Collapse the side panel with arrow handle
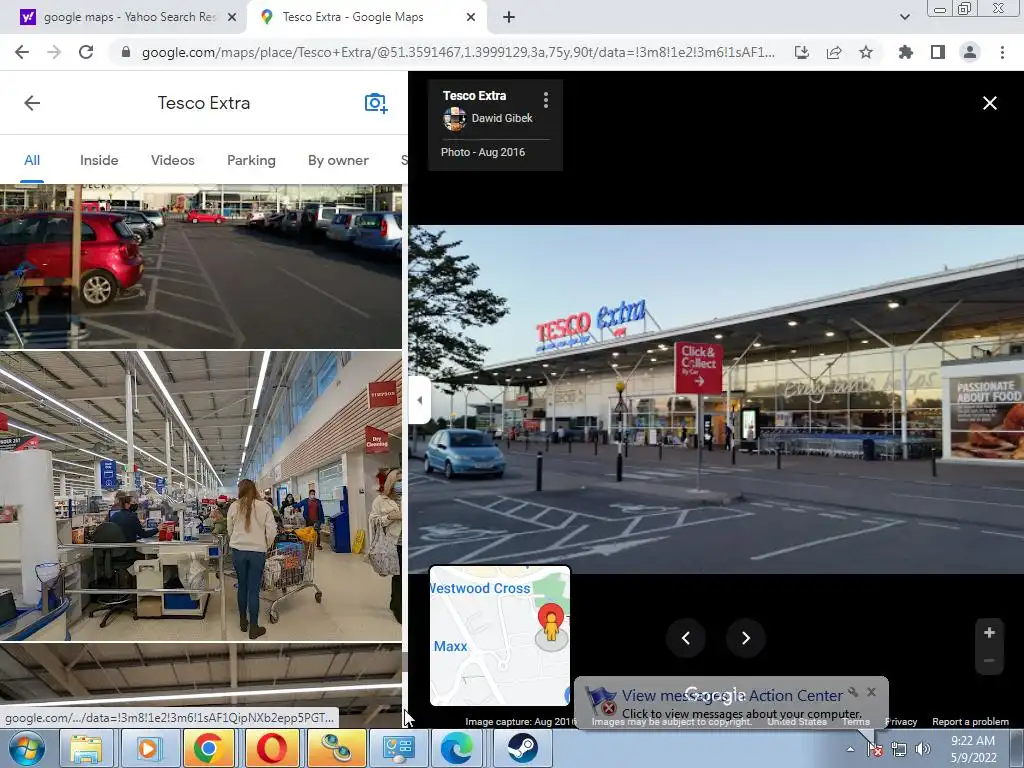Screen dimensions: 1024x768 [x=419, y=400]
